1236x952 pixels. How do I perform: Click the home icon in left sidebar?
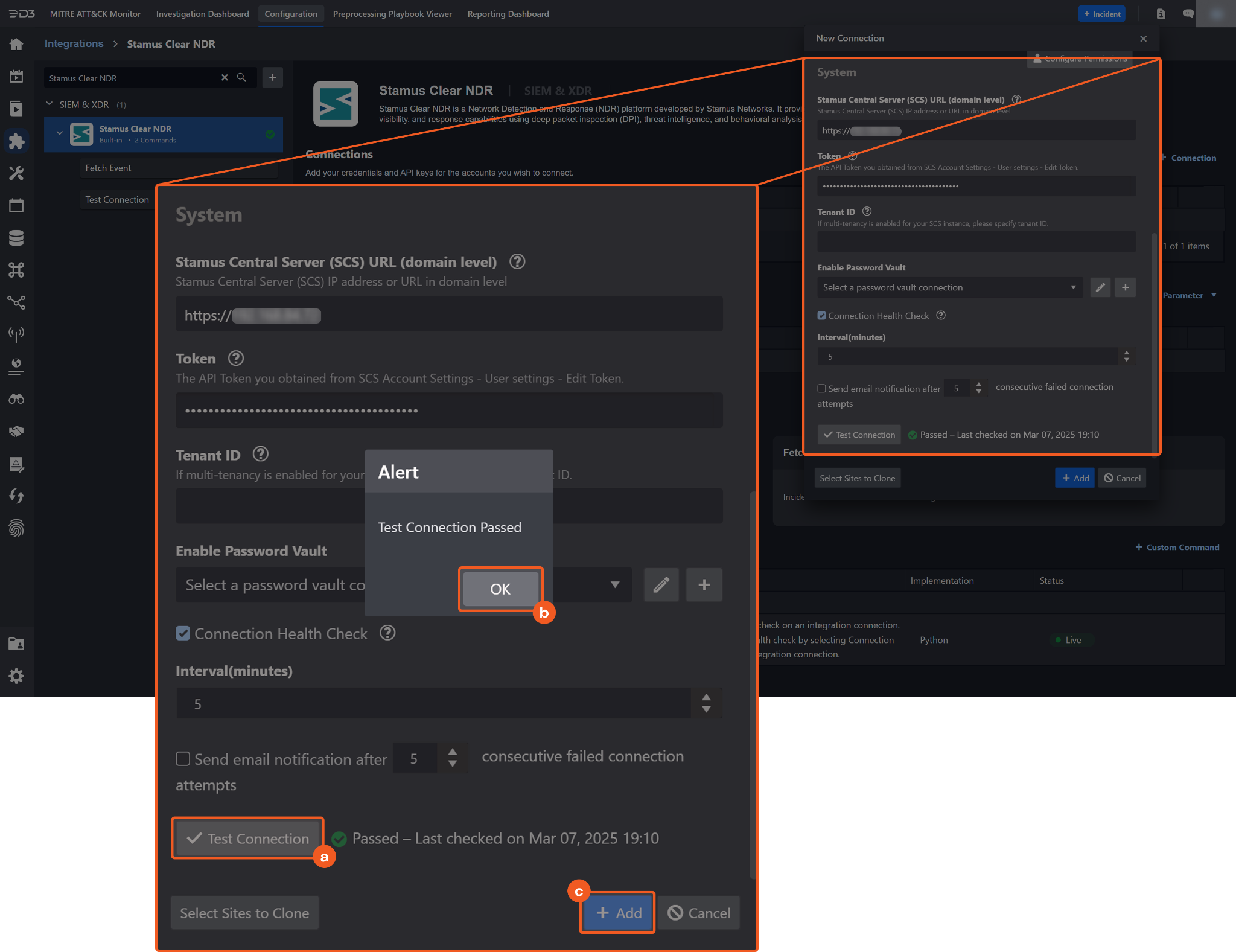pyautogui.click(x=16, y=44)
